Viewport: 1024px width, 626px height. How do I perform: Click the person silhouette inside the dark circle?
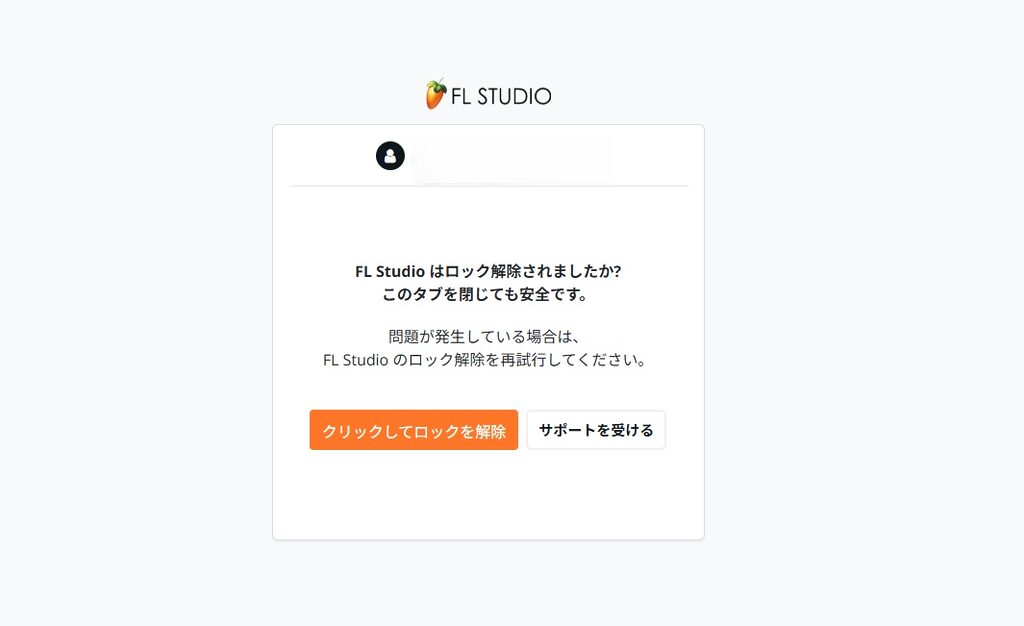391,156
